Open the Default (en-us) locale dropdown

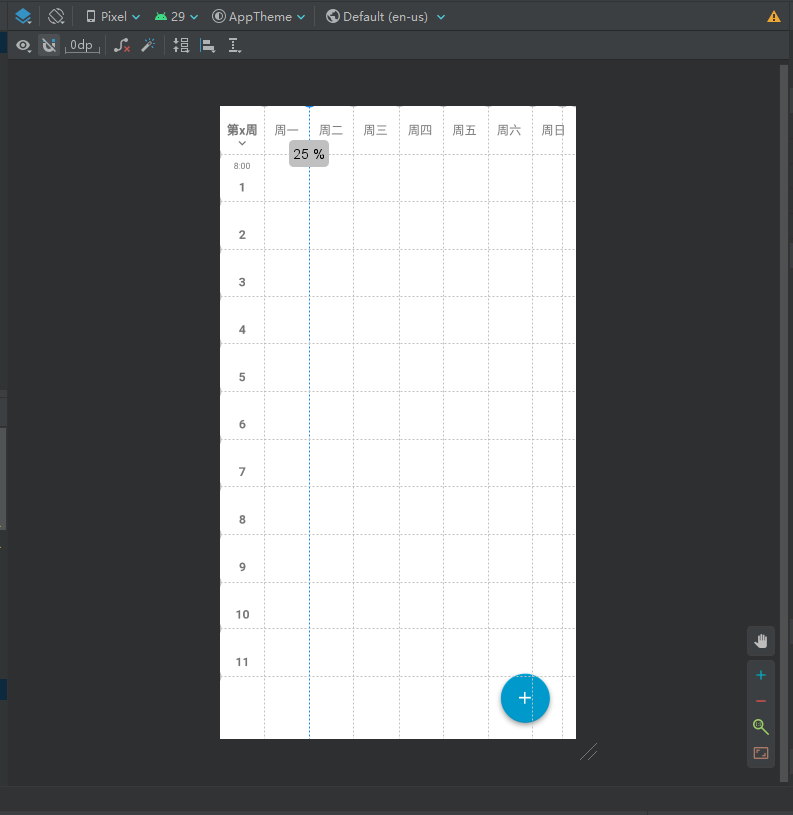385,17
